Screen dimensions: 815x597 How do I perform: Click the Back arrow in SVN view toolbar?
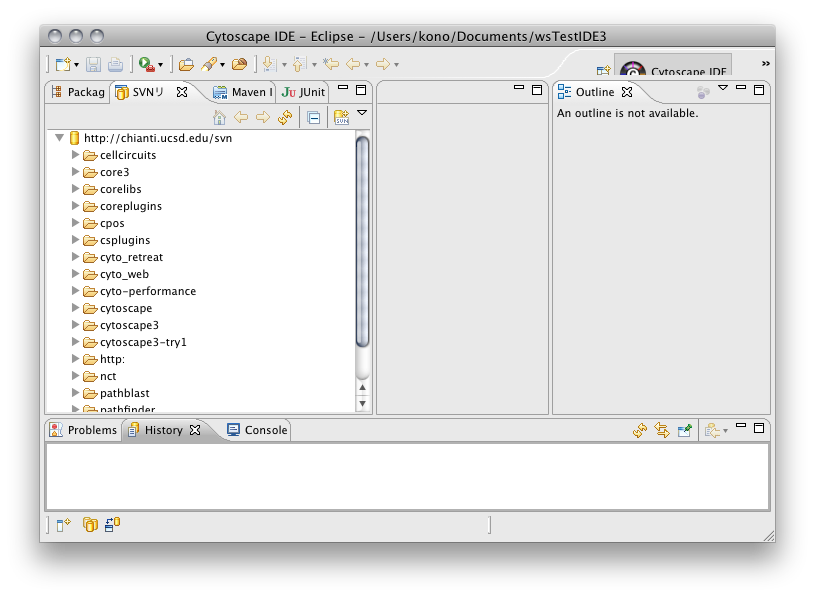point(241,117)
